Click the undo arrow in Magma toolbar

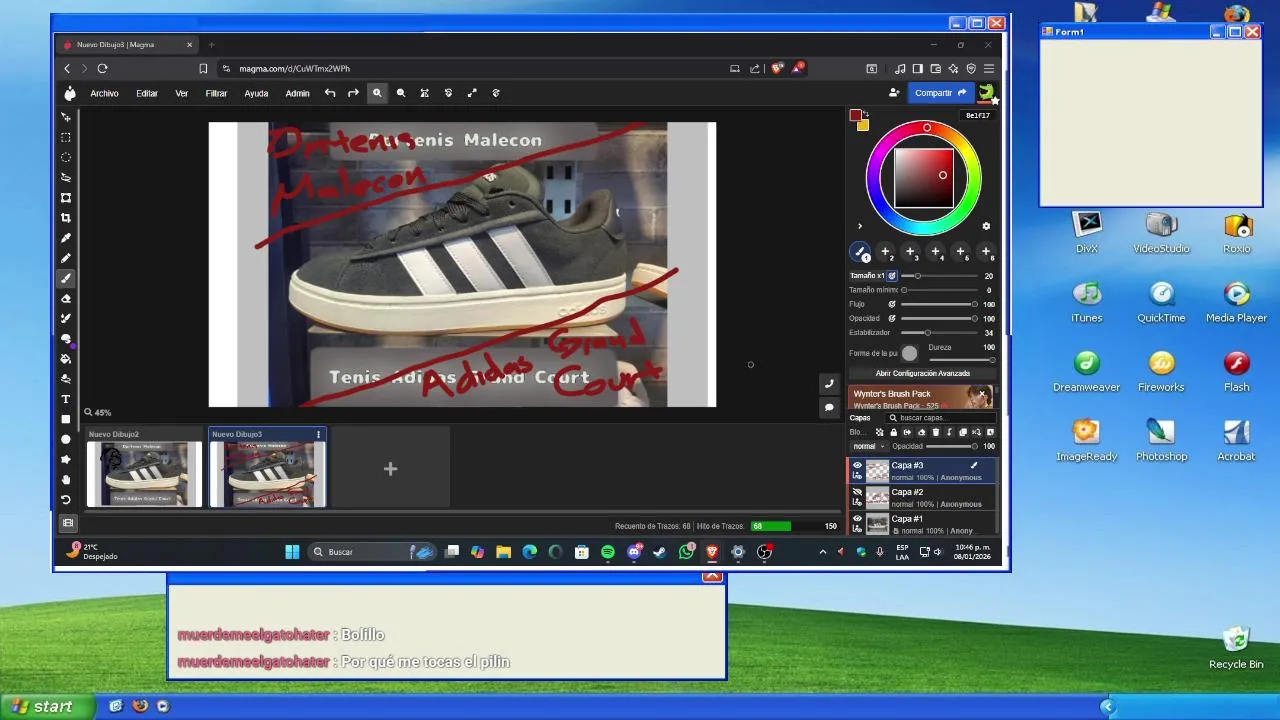330,93
